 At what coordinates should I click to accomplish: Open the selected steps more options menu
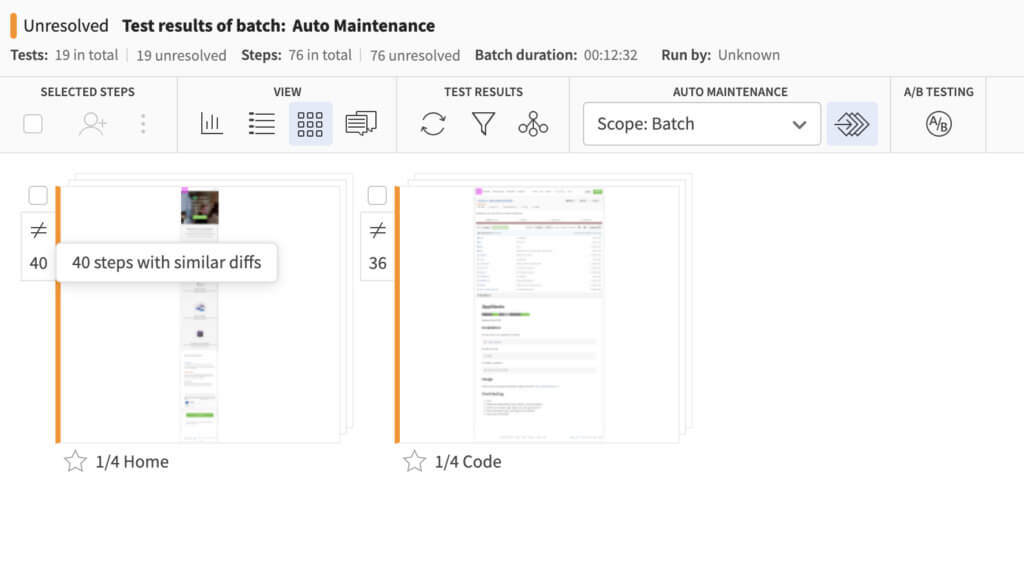tap(143, 124)
